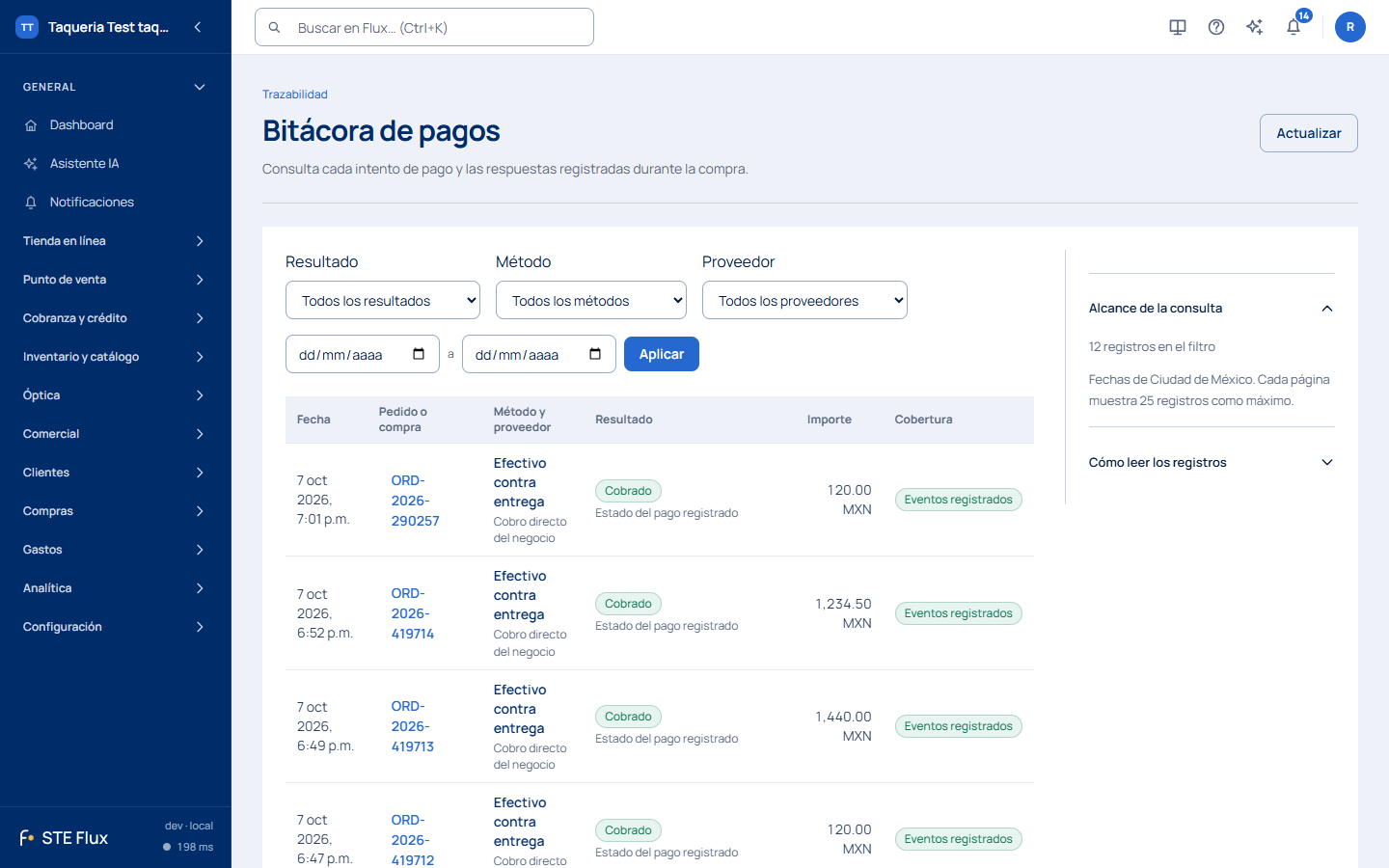The width and height of the screenshot is (1389, 868).
Task: Focus the Buscar en Flux search field
Action: (424, 27)
